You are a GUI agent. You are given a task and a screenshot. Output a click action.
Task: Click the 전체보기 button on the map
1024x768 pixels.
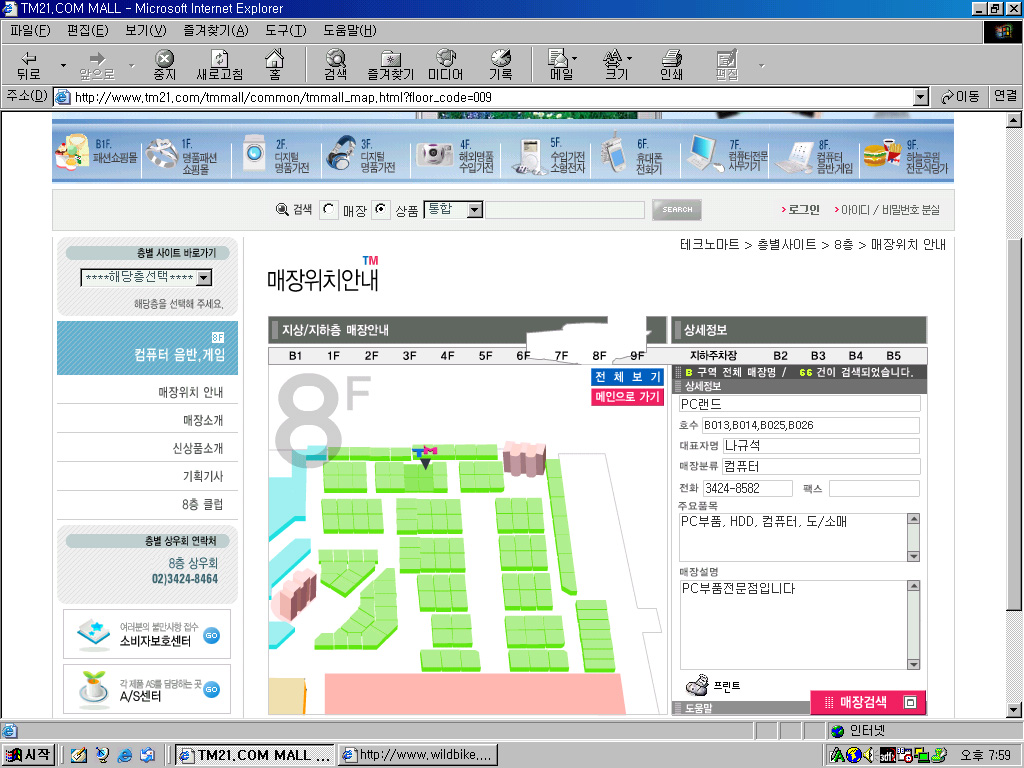click(x=628, y=377)
